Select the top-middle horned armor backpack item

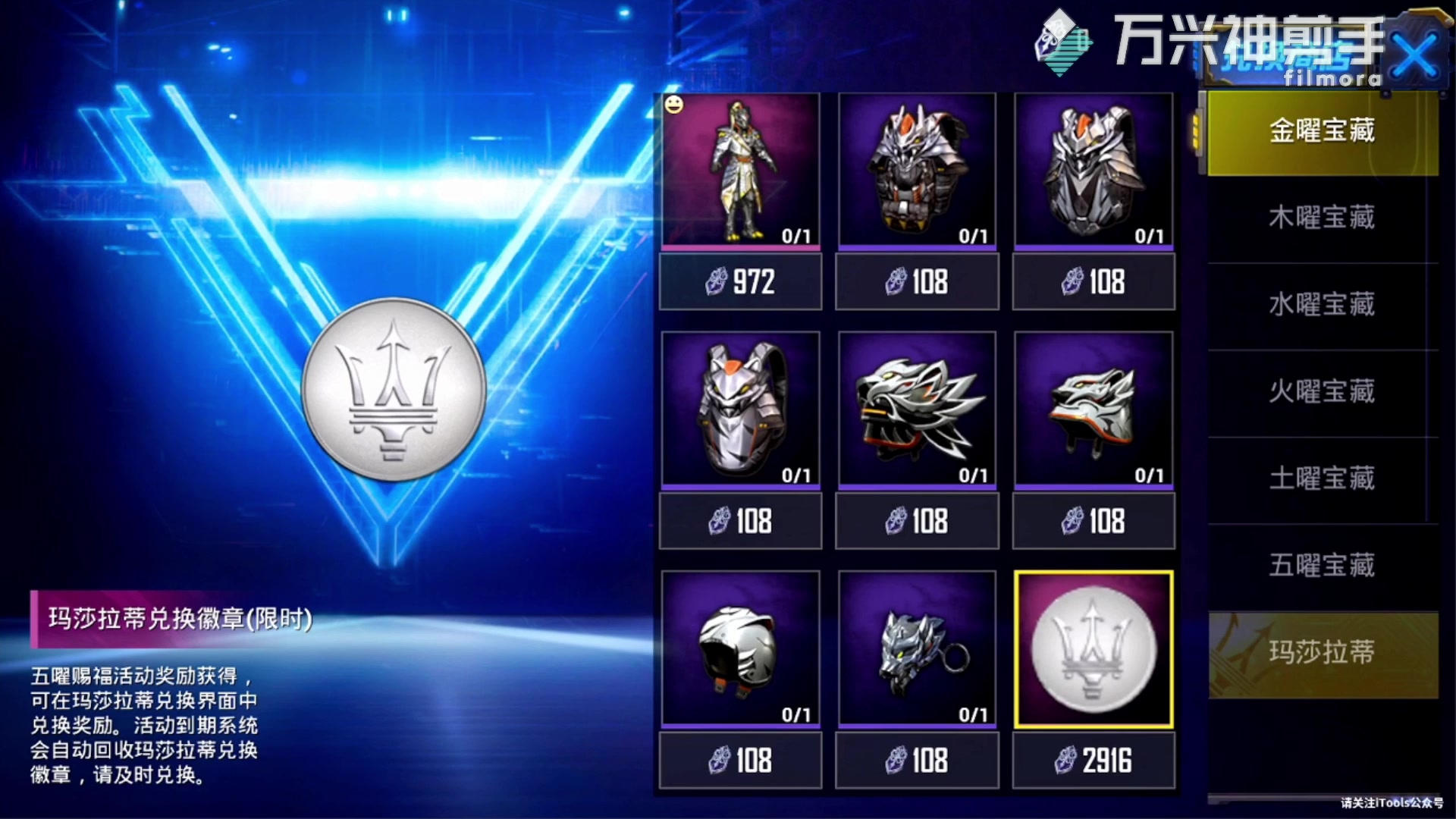tap(917, 171)
